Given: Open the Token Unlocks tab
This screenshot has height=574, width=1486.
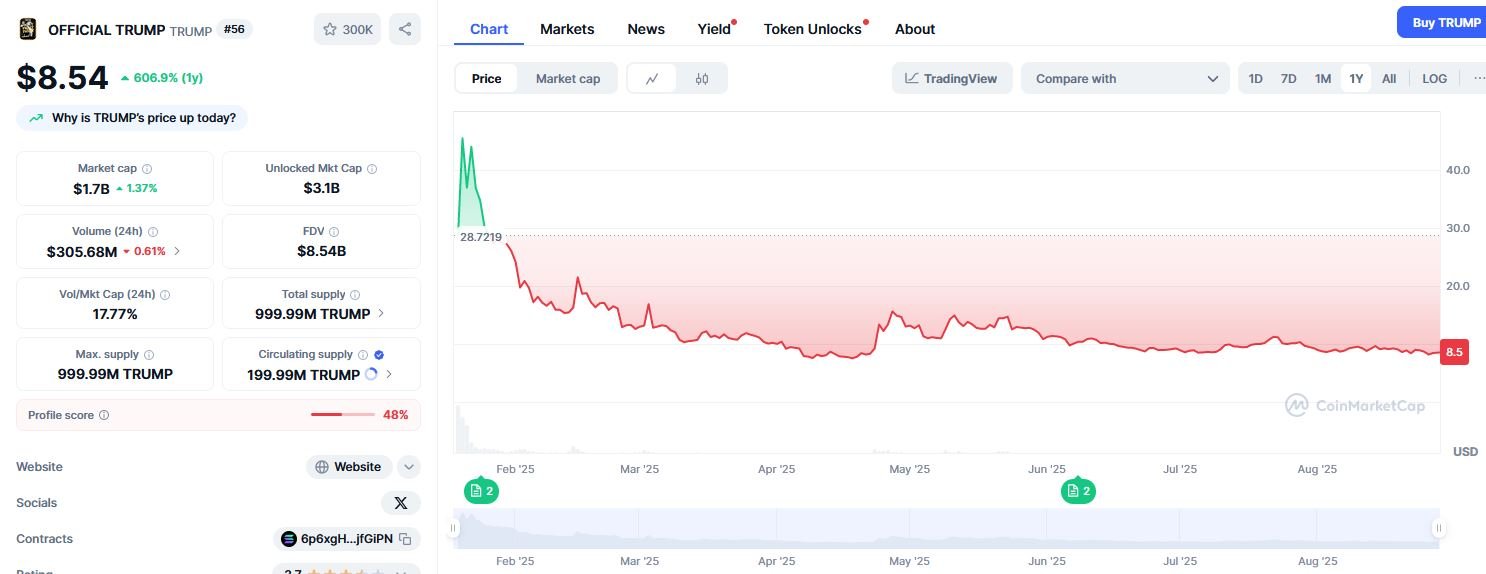Looking at the screenshot, I should point(812,29).
